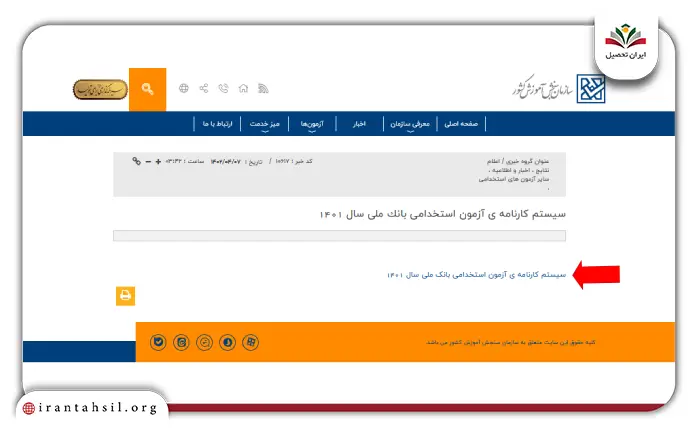Click the fourth footer social circle icon

coord(228,342)
